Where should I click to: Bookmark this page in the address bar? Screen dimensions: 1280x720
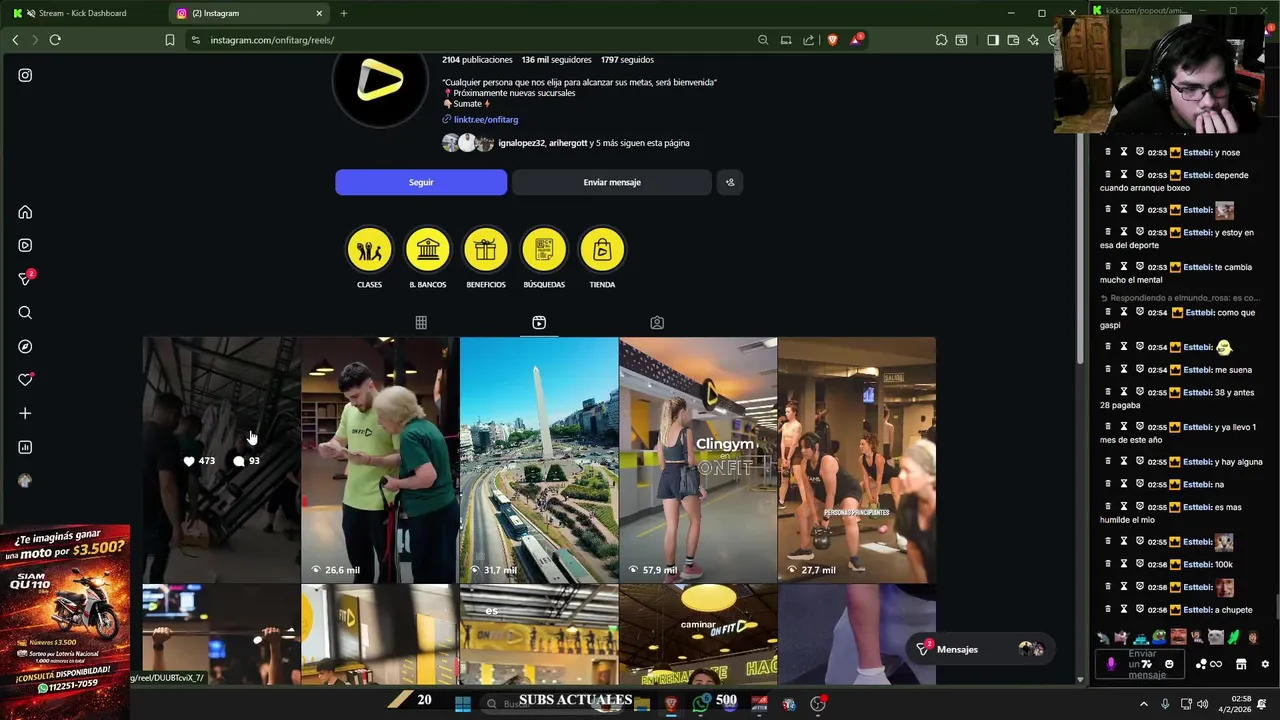pyautogui.click(x=170, y=40)
